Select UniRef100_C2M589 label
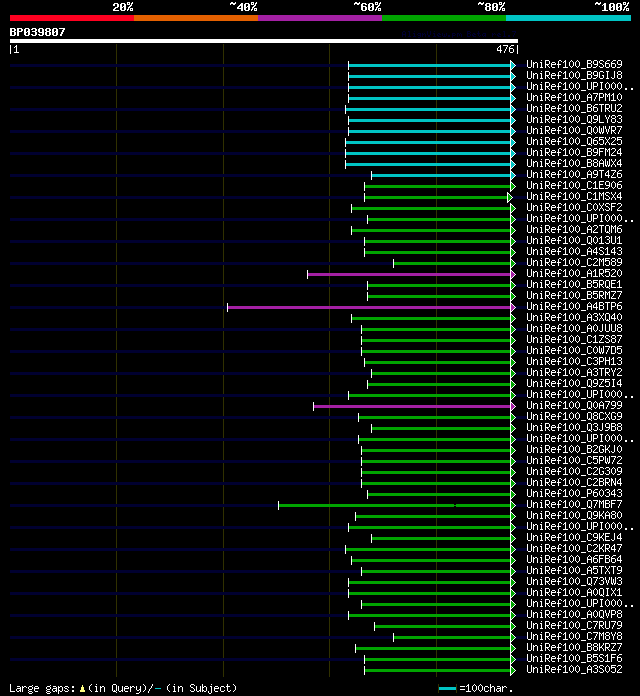 click(574, 262)
